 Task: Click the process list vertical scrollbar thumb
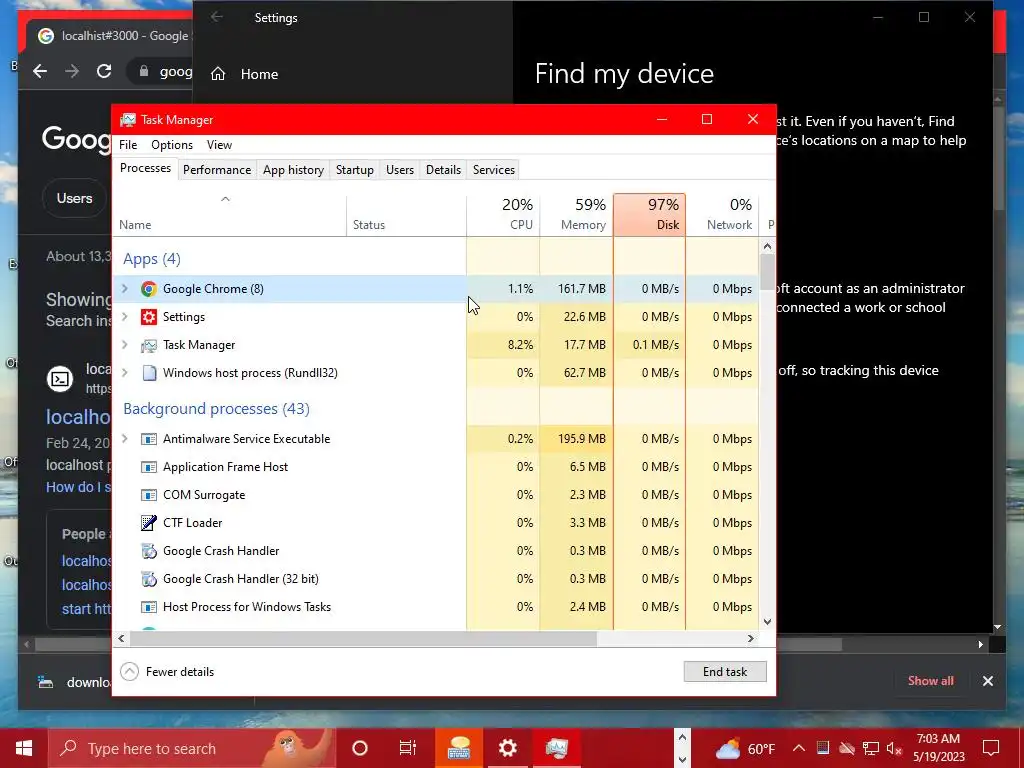pos(767,272)
